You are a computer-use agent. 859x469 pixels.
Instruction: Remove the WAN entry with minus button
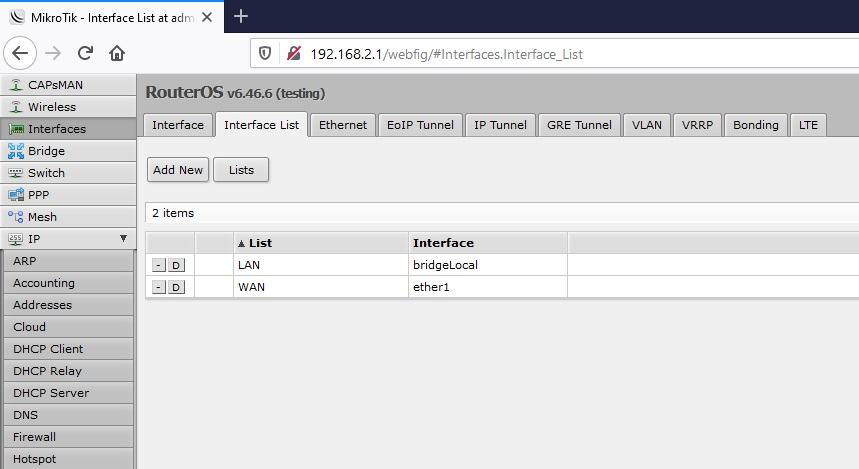[159, 287]
